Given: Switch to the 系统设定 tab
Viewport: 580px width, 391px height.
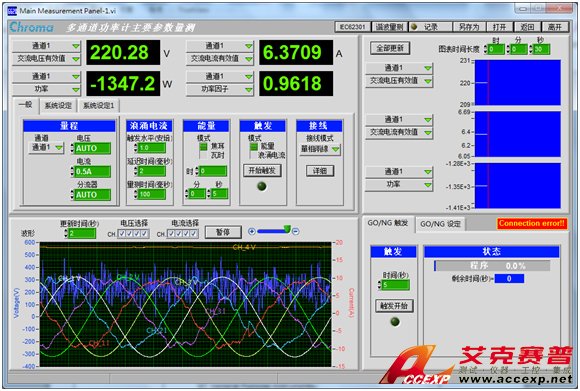Looking at the screenshot, I should pyautogui.click(x=58, y=106).
